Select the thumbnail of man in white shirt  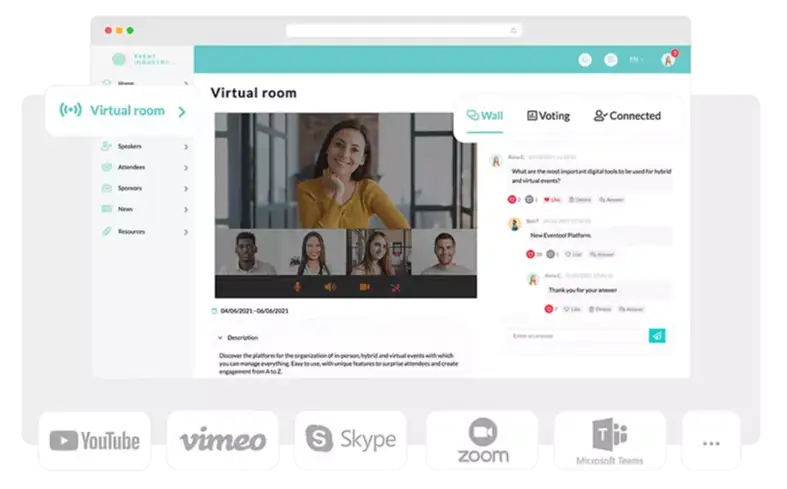coord(247,252)
